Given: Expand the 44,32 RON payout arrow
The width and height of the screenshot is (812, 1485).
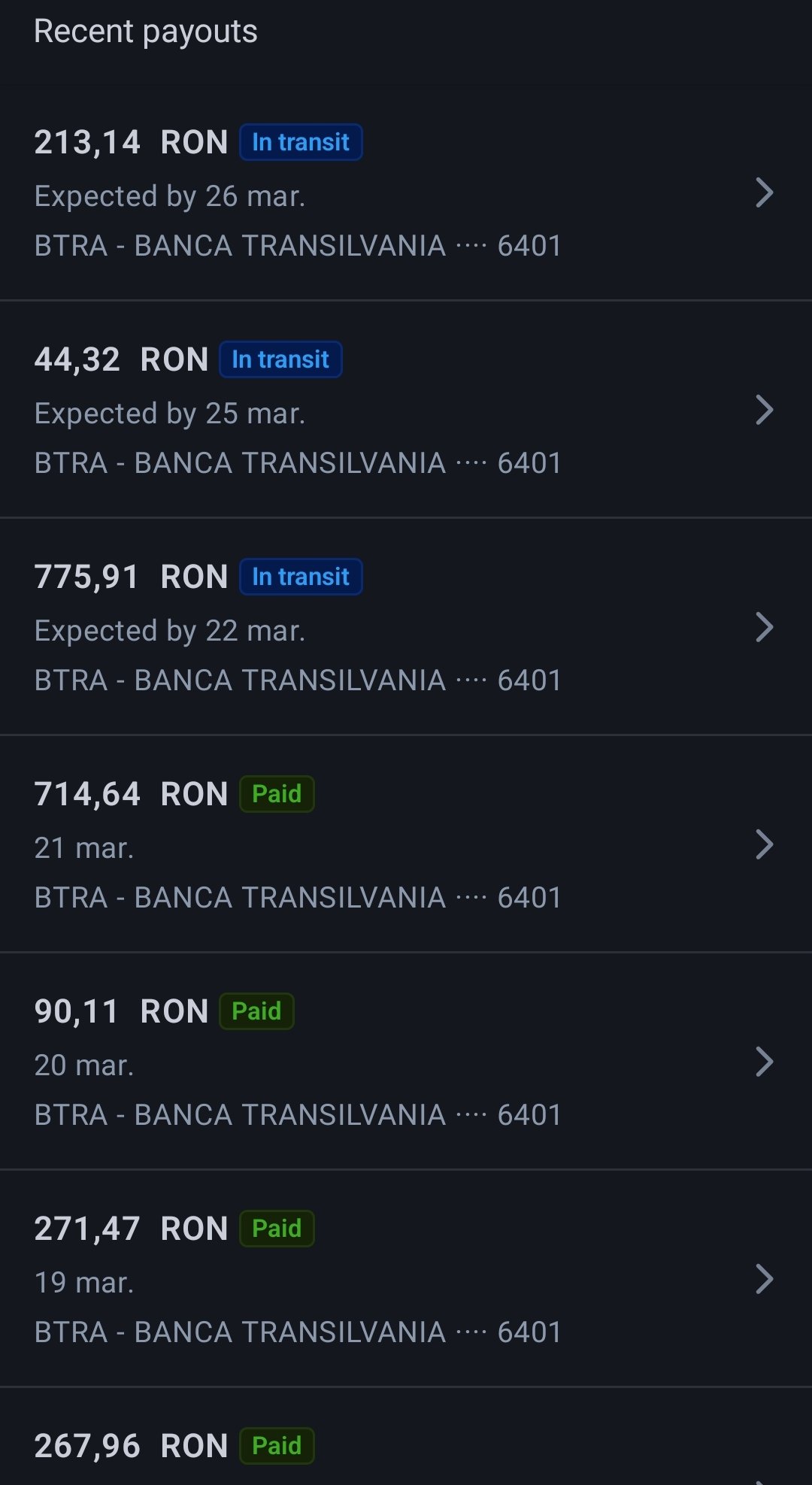Looking at the screenshot, I should click(x=764, y=411).
